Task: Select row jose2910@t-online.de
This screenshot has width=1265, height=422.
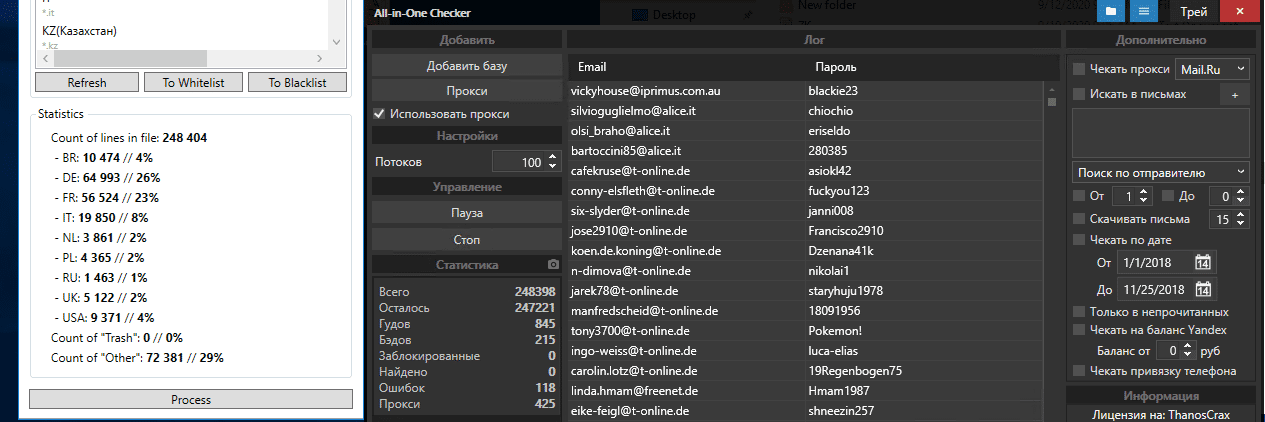Action: point(805,231)
